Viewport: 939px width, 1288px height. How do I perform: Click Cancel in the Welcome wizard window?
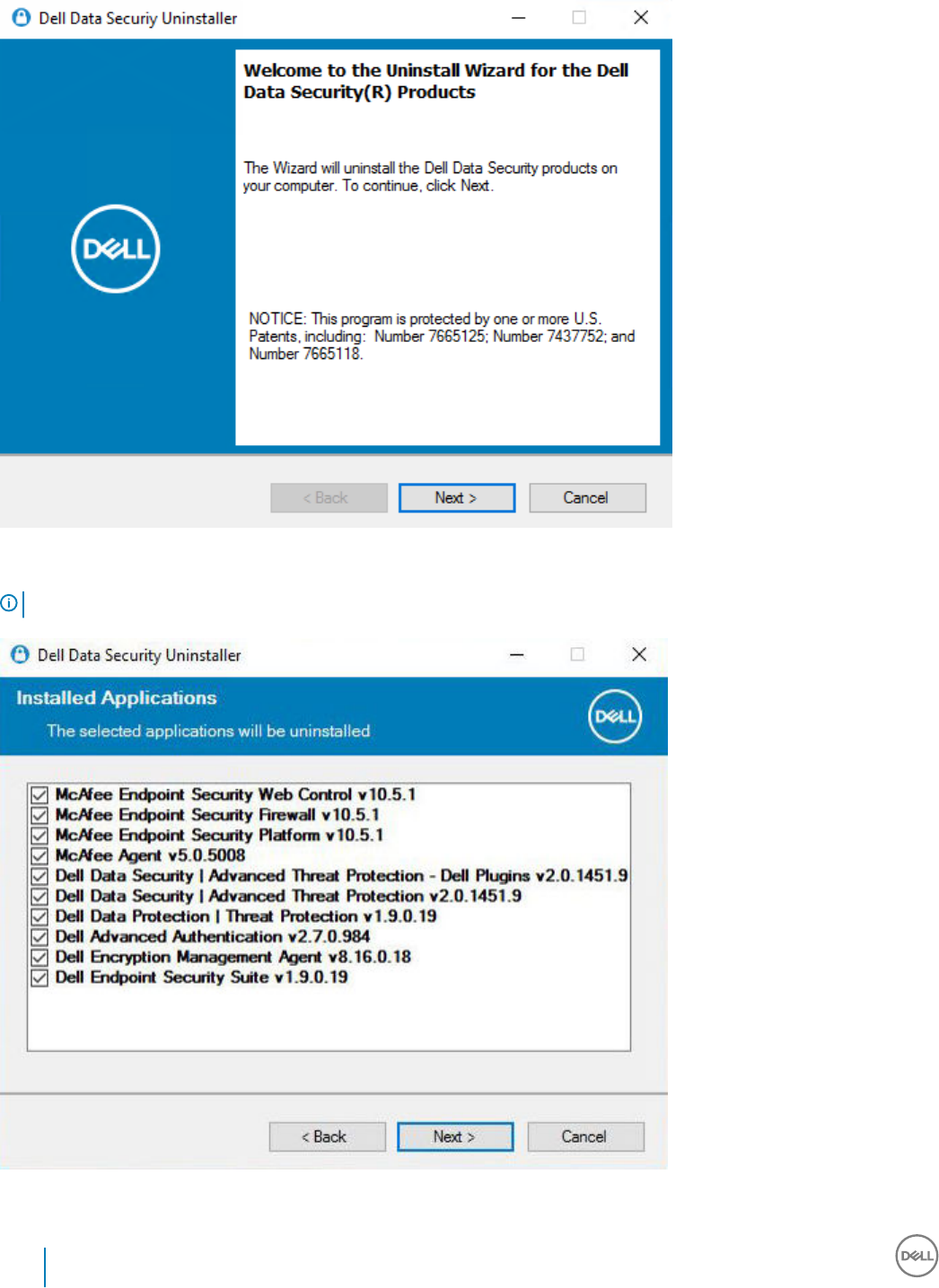[587, 498]
